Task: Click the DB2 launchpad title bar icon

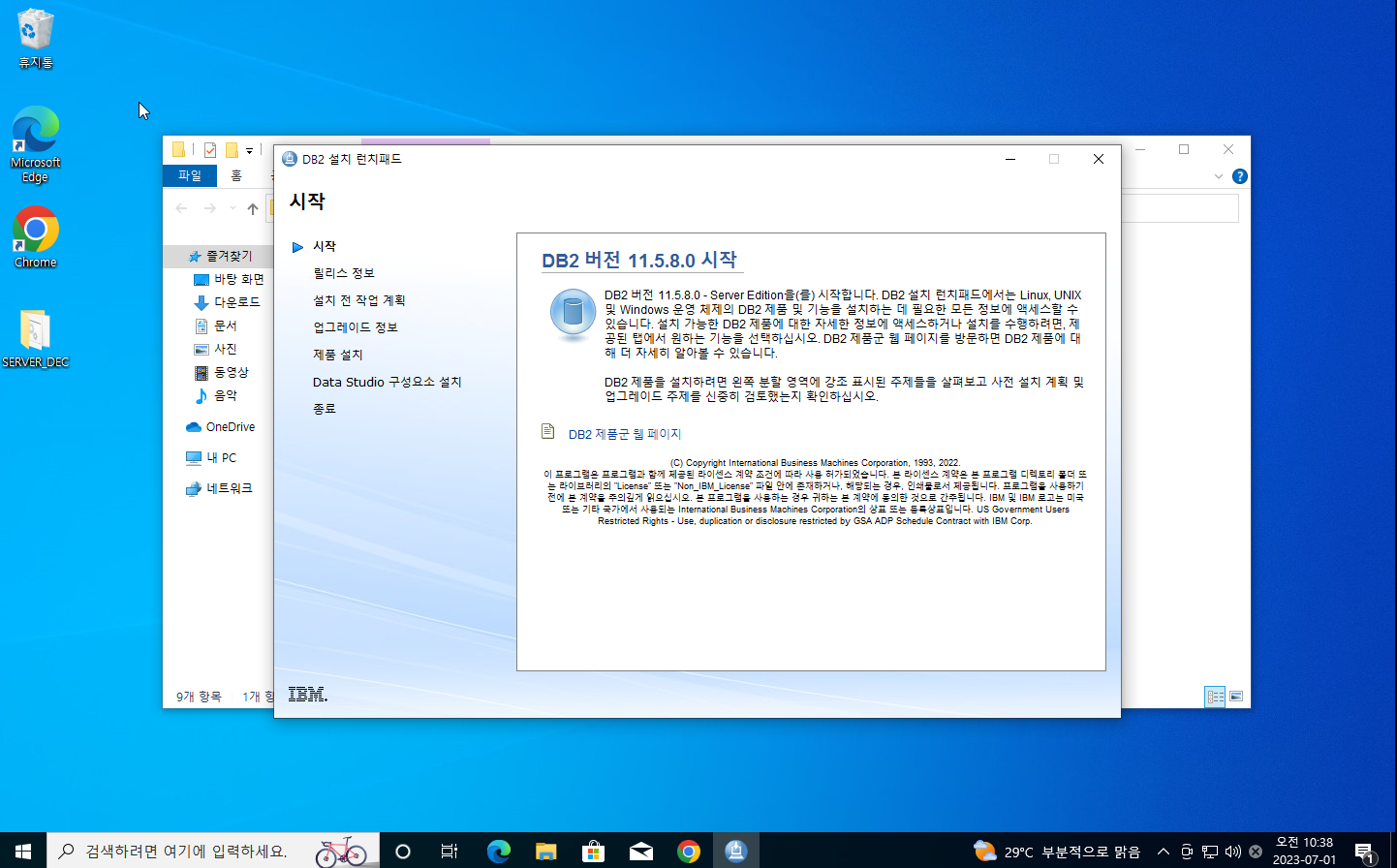Action: click(289, 159)
